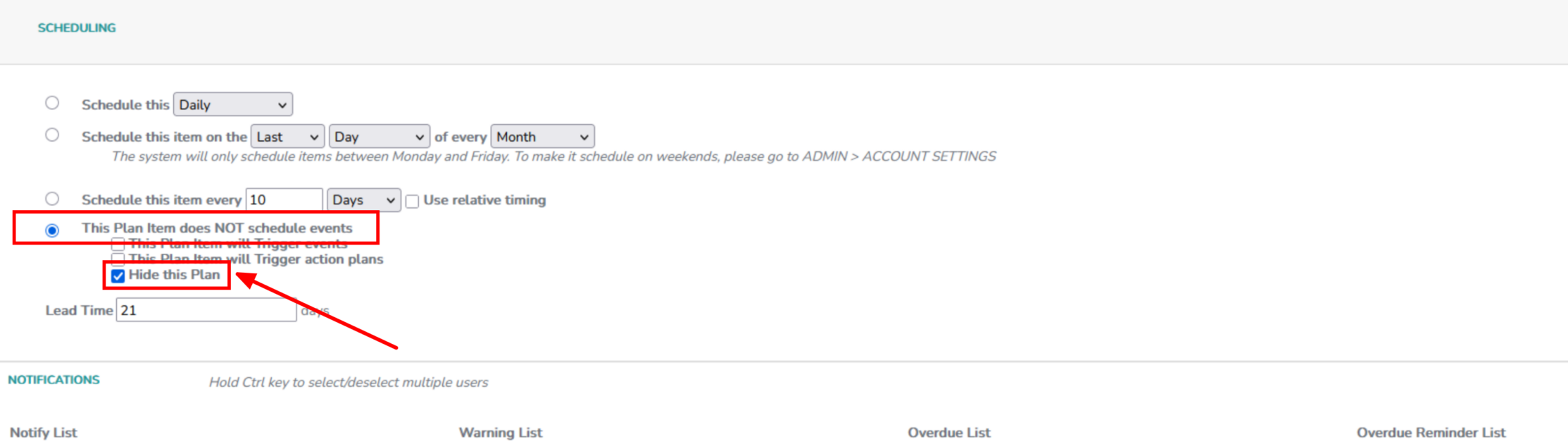1568x444 pixels.
Task: Toggle 'This Plan Item will Trigger events' checkbox
Action: 118,245
